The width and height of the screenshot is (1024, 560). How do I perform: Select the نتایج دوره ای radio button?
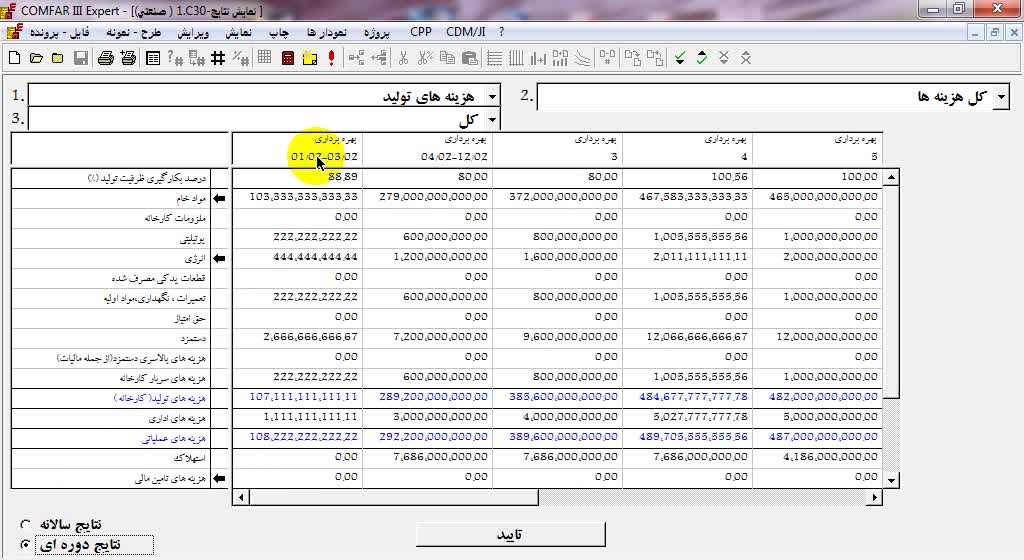26,545
